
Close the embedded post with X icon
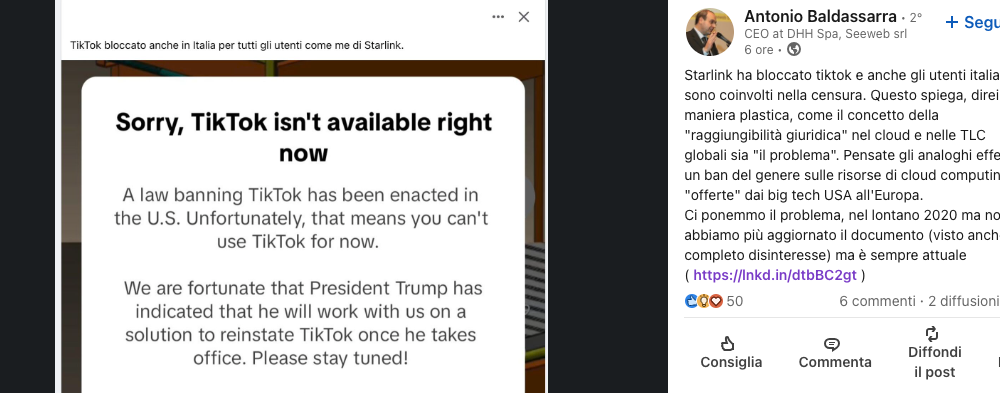[x=524, y=17]
